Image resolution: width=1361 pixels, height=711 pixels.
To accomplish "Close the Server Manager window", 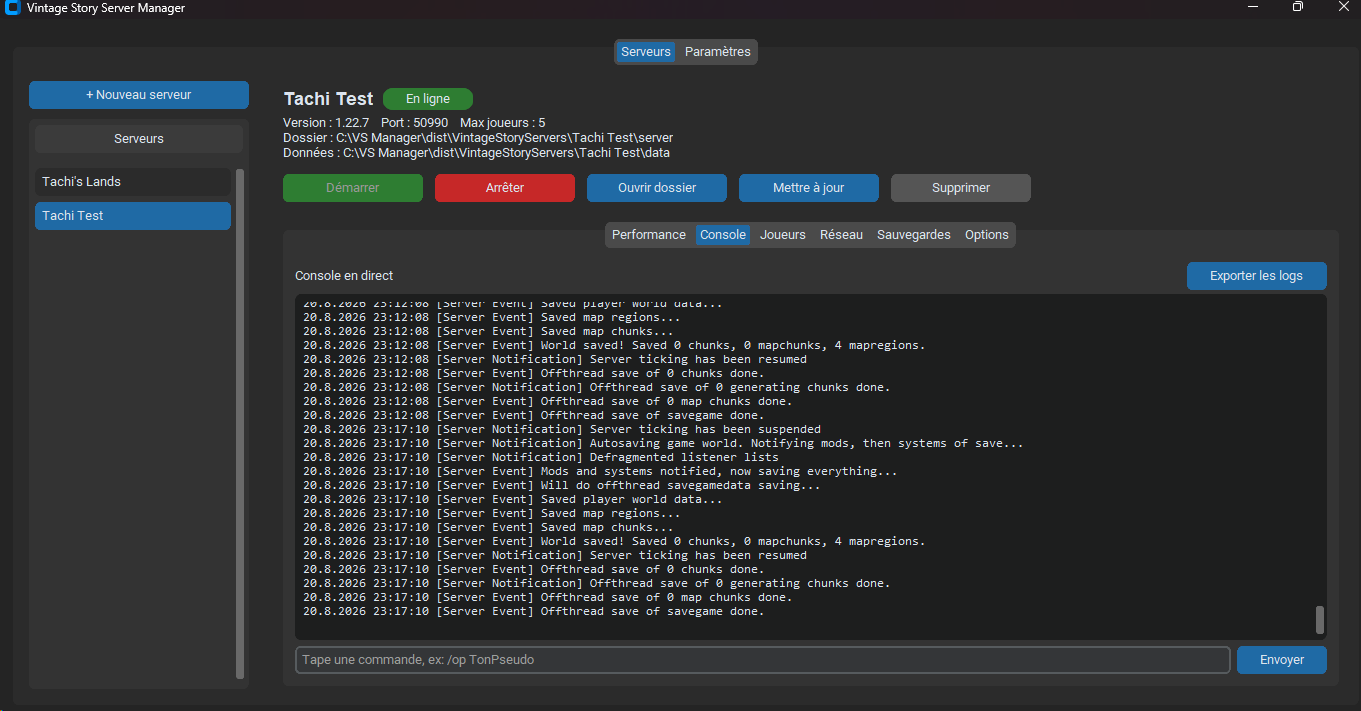I will point(1342,8).
